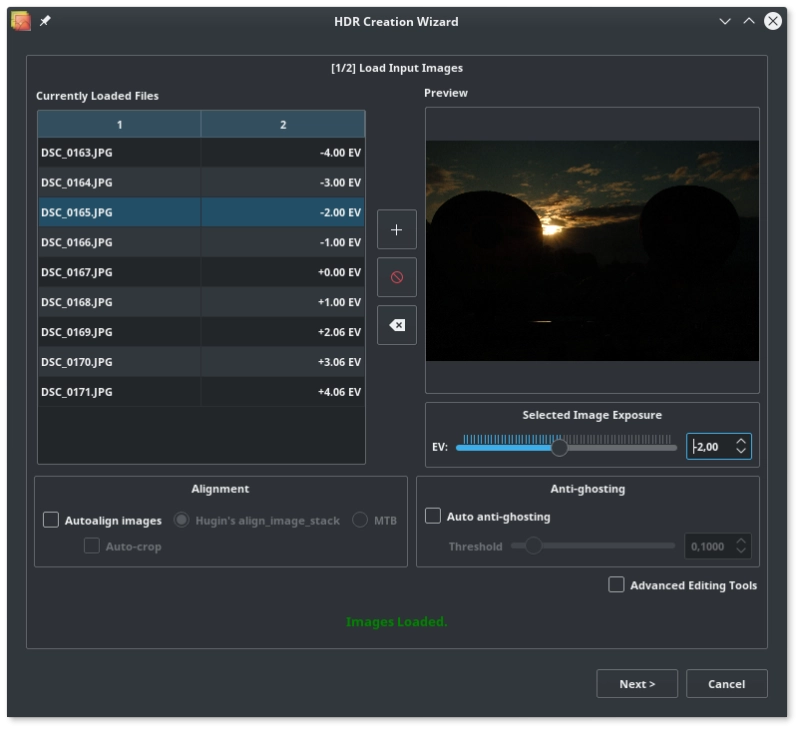Viewport: 800px width, 730px height.
Task: Increase Threshold value with up arrow
Action: (741, 541)
